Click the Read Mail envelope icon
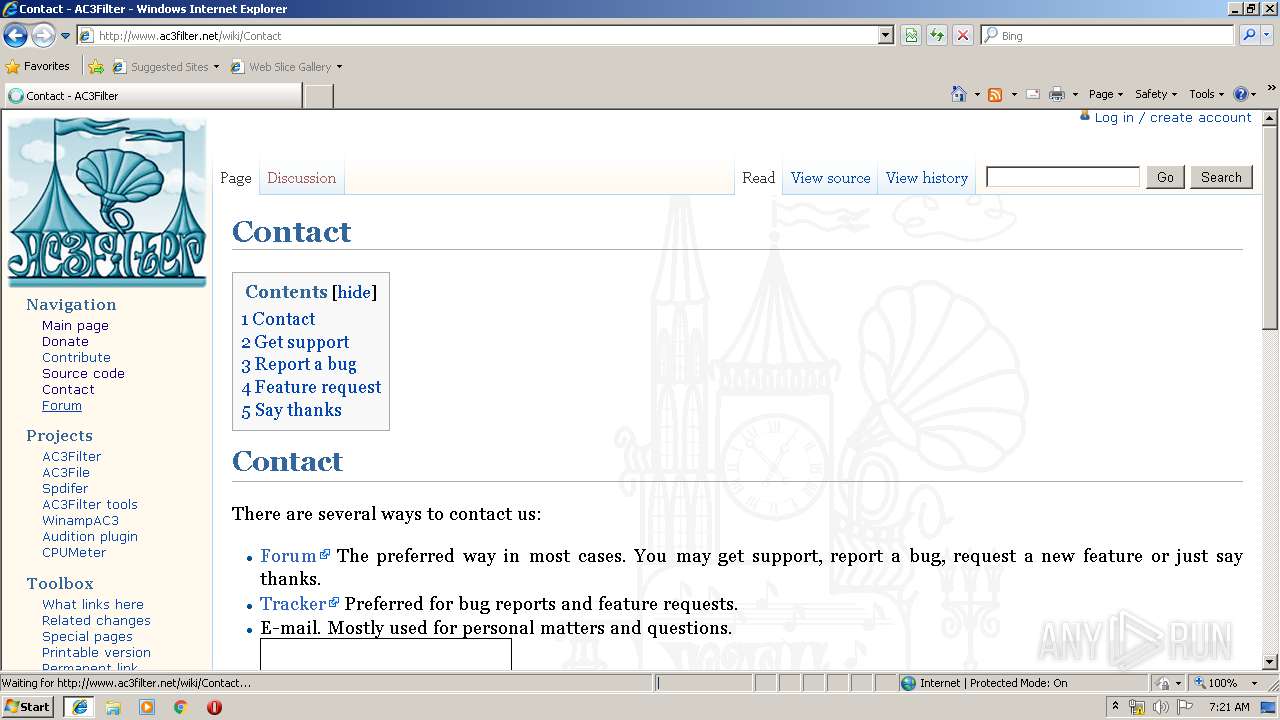Screen dimensions: 1280x720 click(x=1033, y=94)
